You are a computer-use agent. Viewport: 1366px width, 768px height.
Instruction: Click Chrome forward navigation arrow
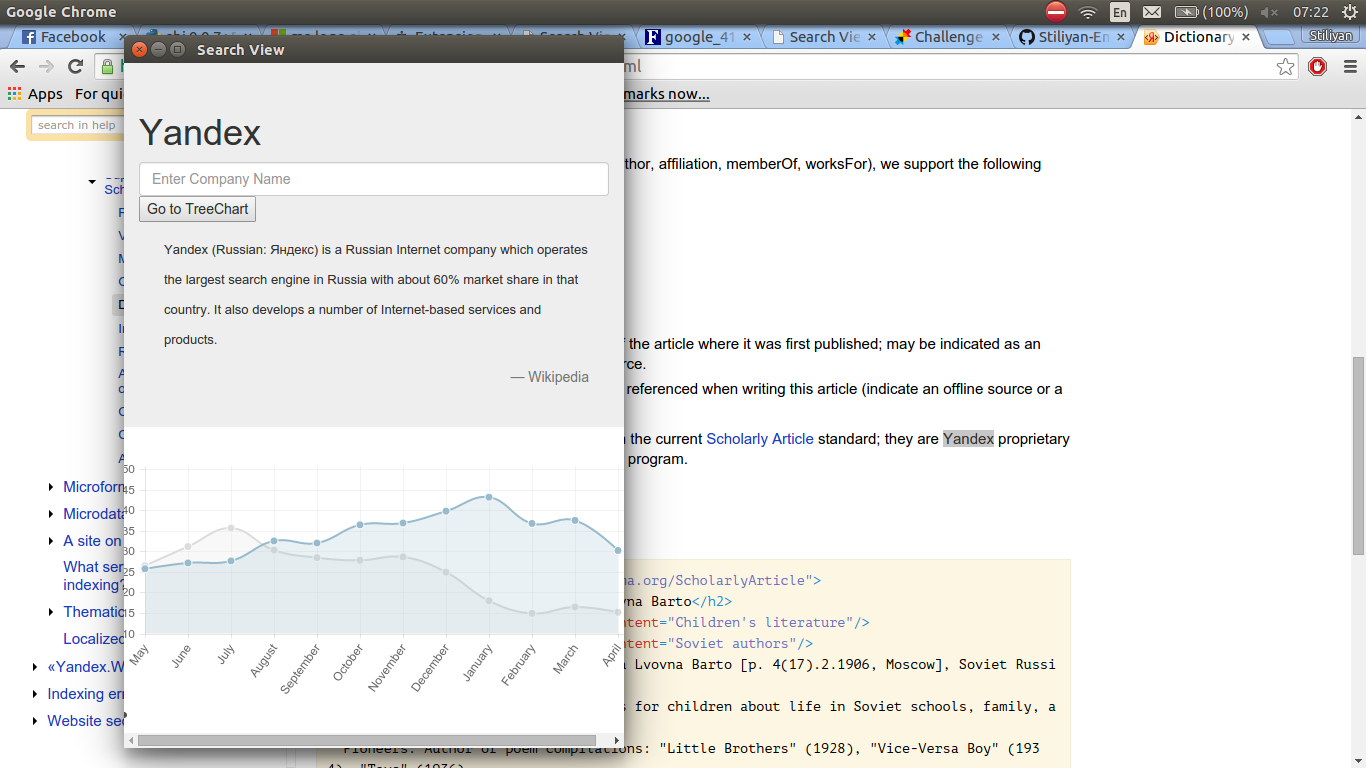coord(46,67)
